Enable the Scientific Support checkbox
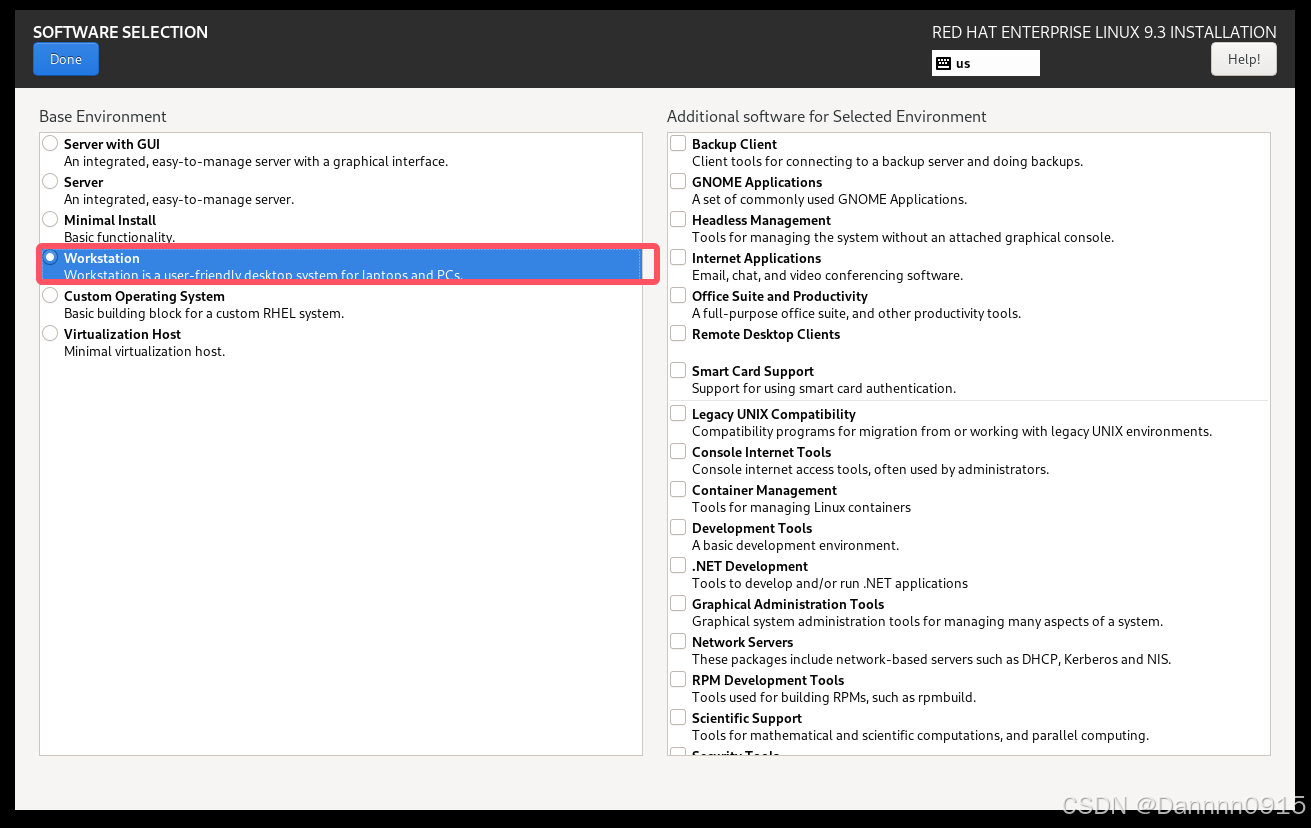The height and width of the screenshot is (828, 1311). click(678, 718)
